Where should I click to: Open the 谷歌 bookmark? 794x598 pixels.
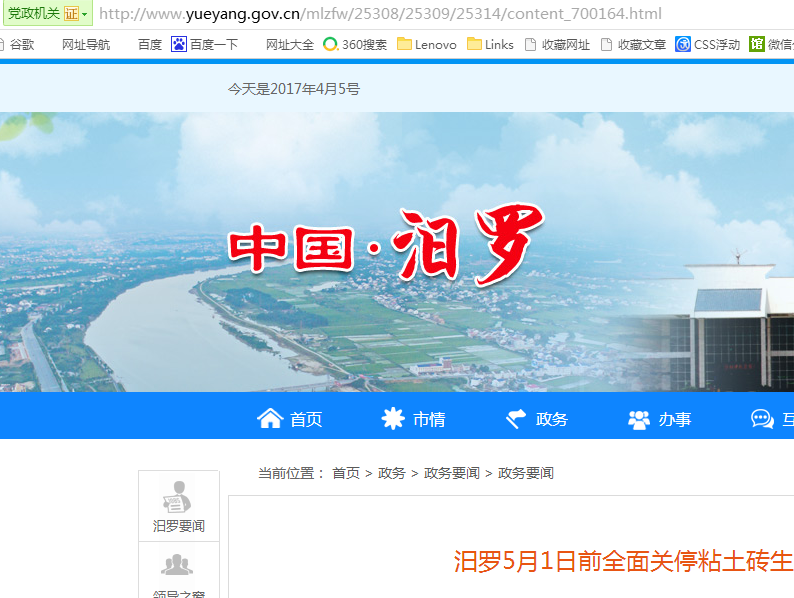tap(17, 44)
